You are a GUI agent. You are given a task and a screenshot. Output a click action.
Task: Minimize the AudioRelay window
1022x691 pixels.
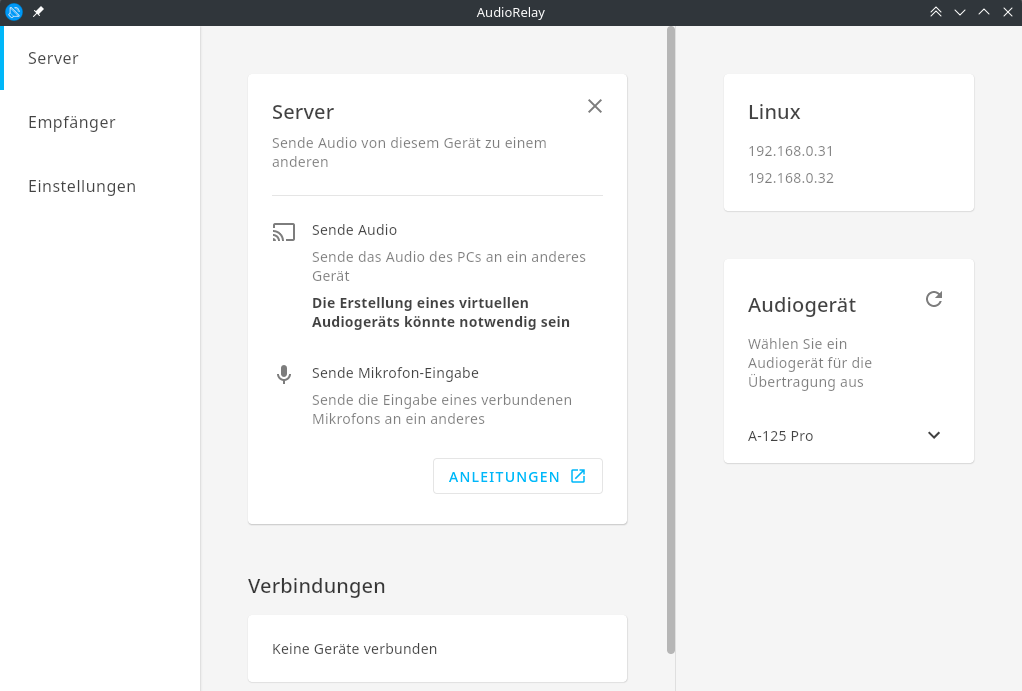click(x=959, y=12)
